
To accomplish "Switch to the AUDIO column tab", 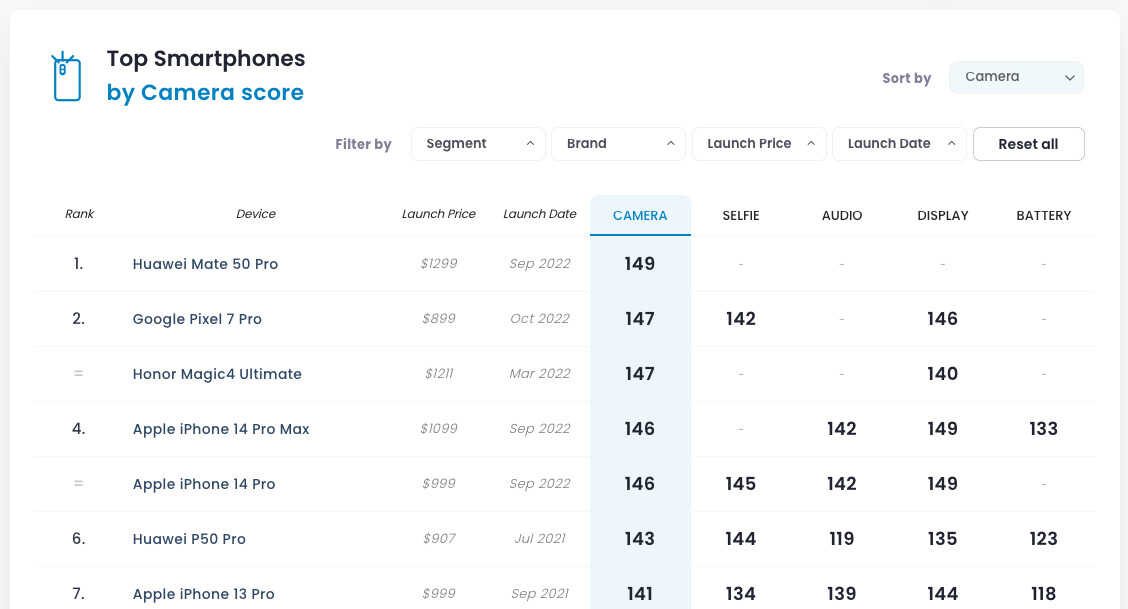I will [x=842, y=215].
